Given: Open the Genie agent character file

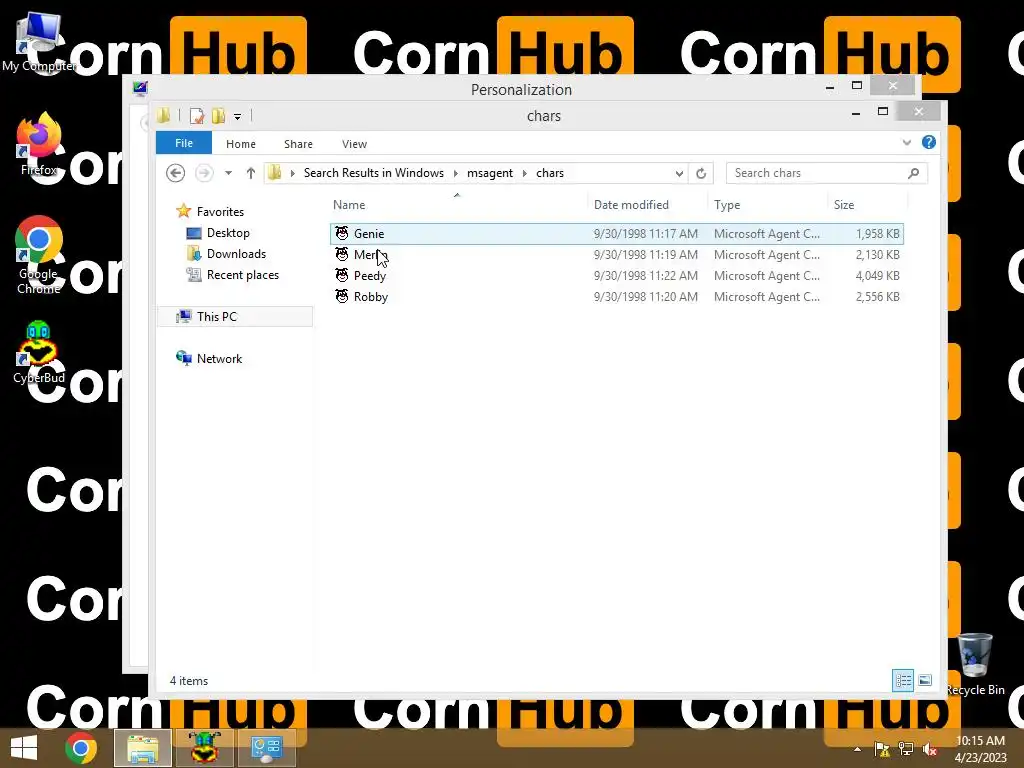Looking at the screenshot, I should (x=616, y=234).
